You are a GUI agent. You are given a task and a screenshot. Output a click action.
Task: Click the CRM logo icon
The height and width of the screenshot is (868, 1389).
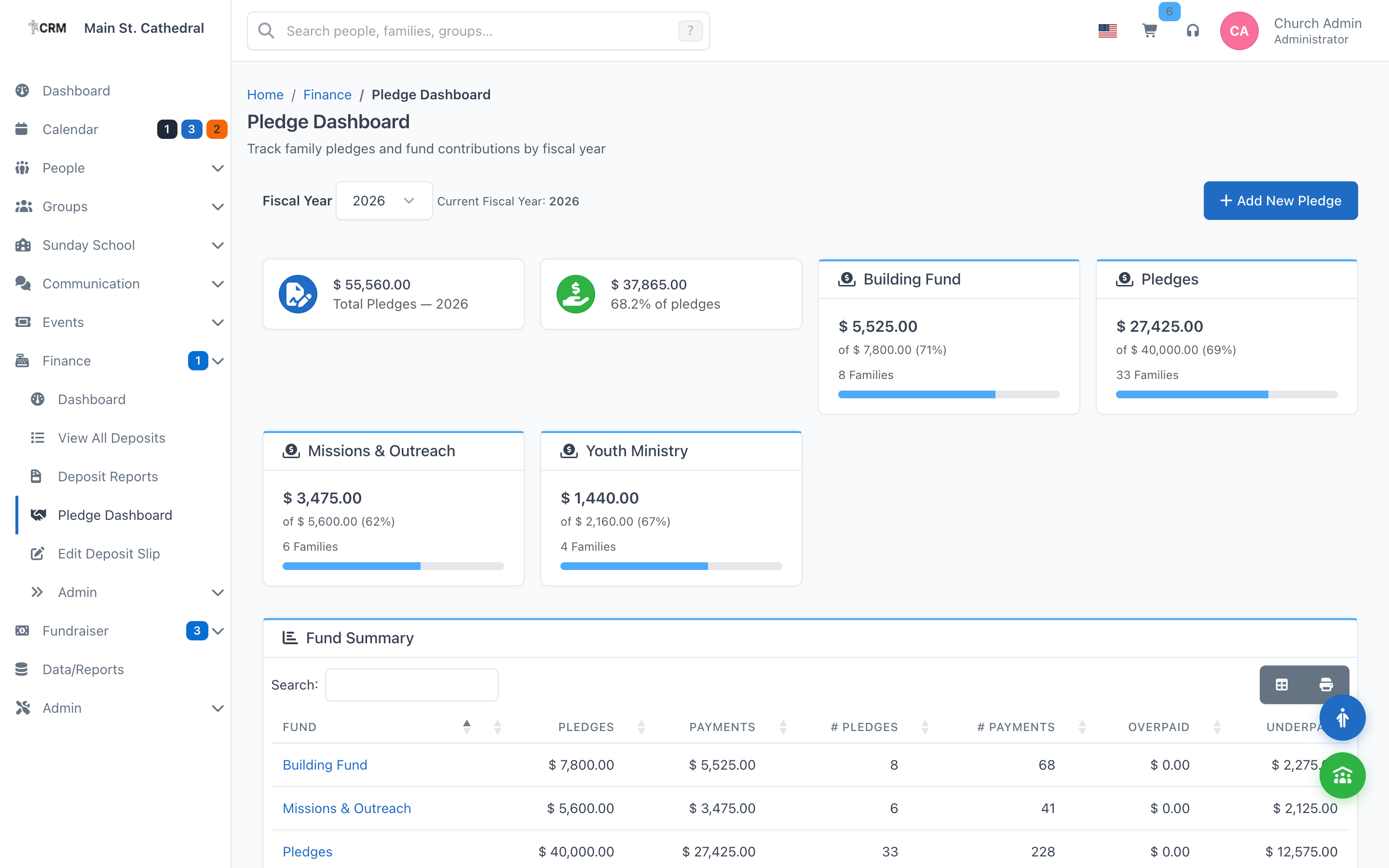point(48,27)
